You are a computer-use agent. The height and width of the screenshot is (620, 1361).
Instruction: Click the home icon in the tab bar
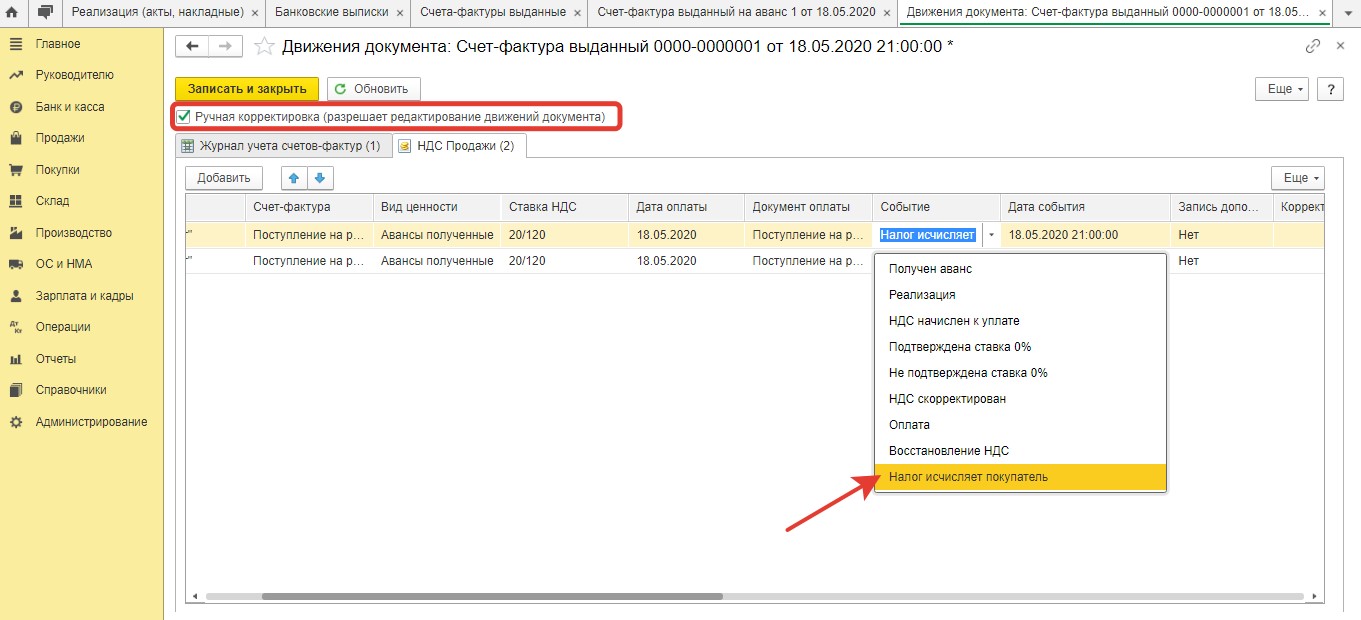pos(12,12)
